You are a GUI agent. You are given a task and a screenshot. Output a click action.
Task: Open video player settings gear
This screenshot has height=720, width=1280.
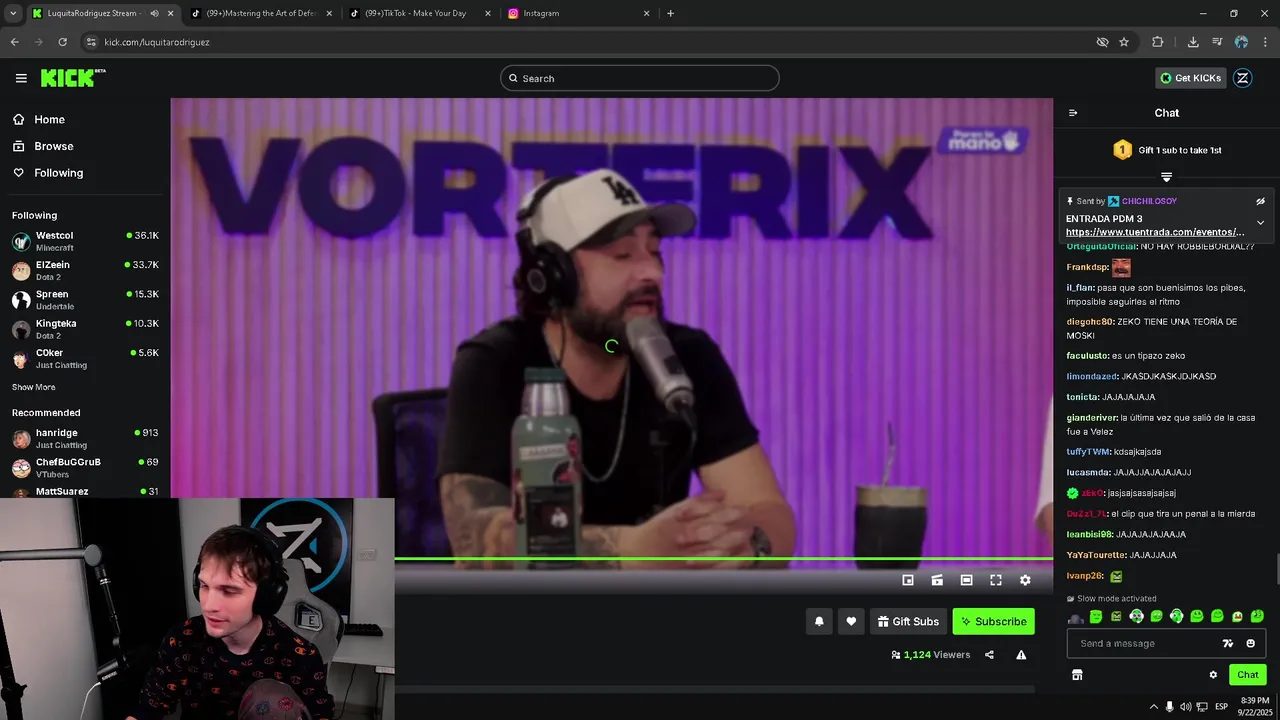[1025, 580]
